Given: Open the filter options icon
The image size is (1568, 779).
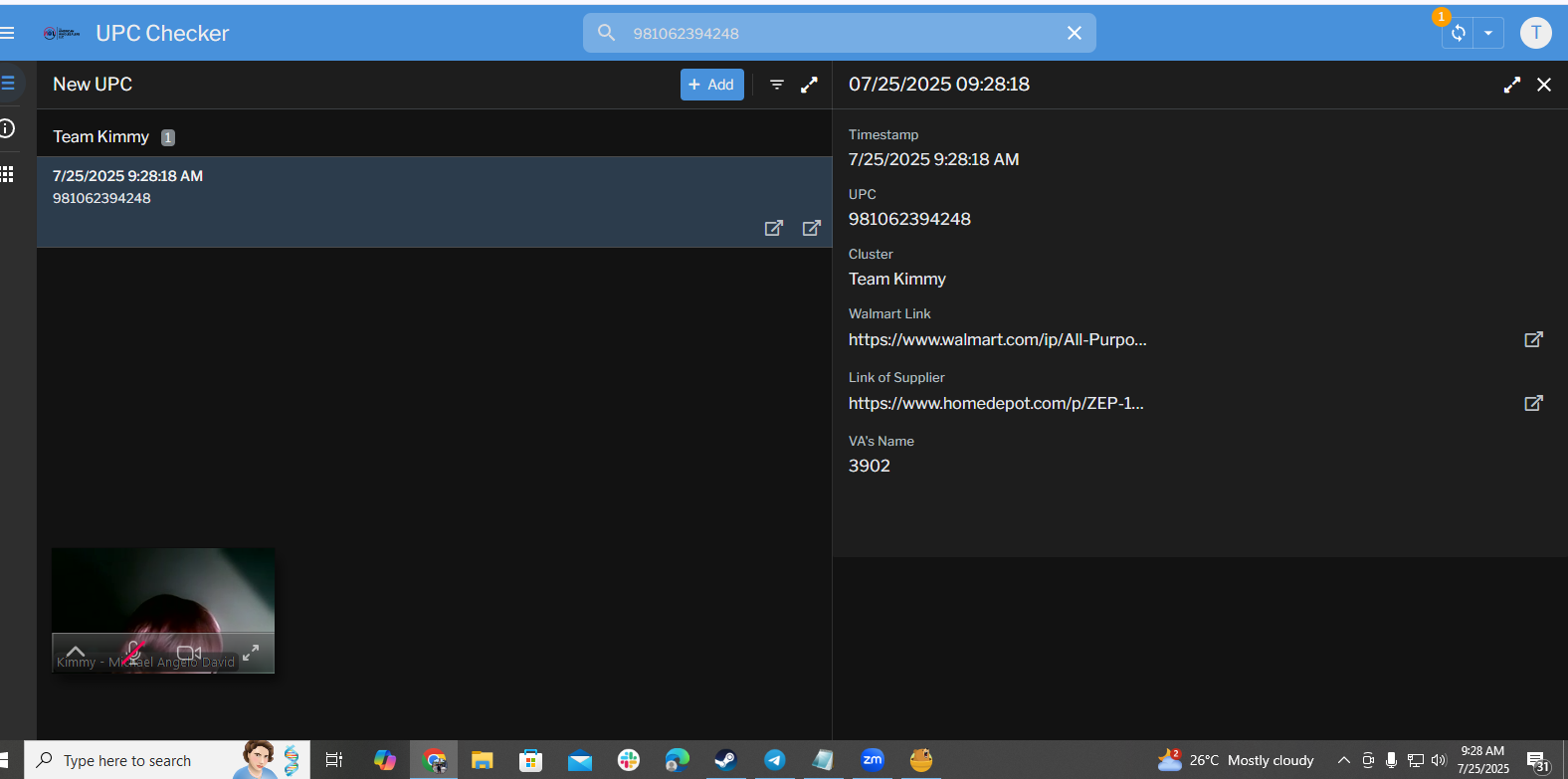Looking at the screenshot, I should [777, 85].
